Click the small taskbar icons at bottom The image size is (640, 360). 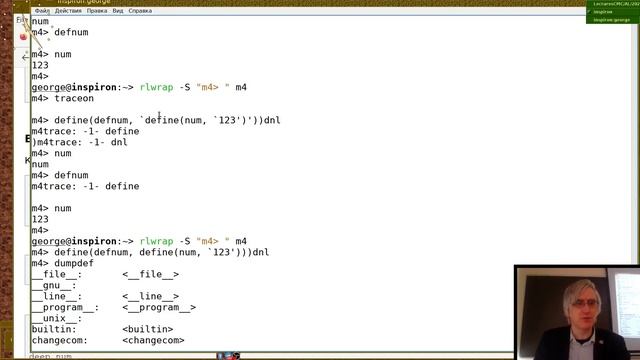point(228,356)
